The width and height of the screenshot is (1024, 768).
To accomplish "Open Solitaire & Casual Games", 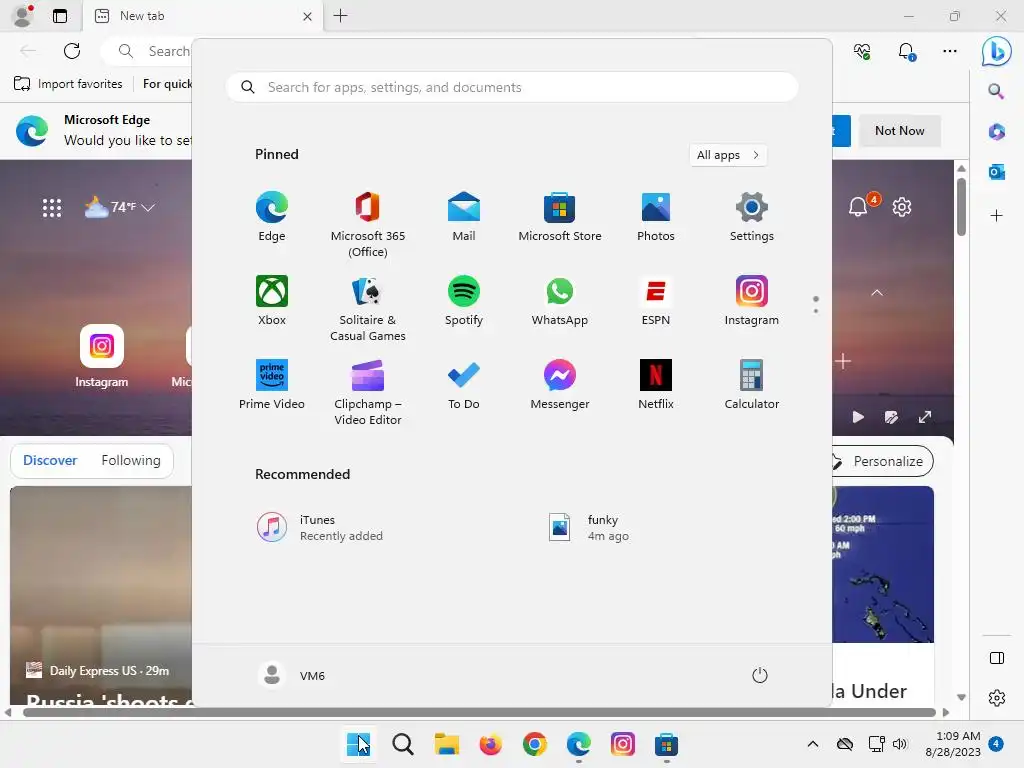I will coord(368,309).
